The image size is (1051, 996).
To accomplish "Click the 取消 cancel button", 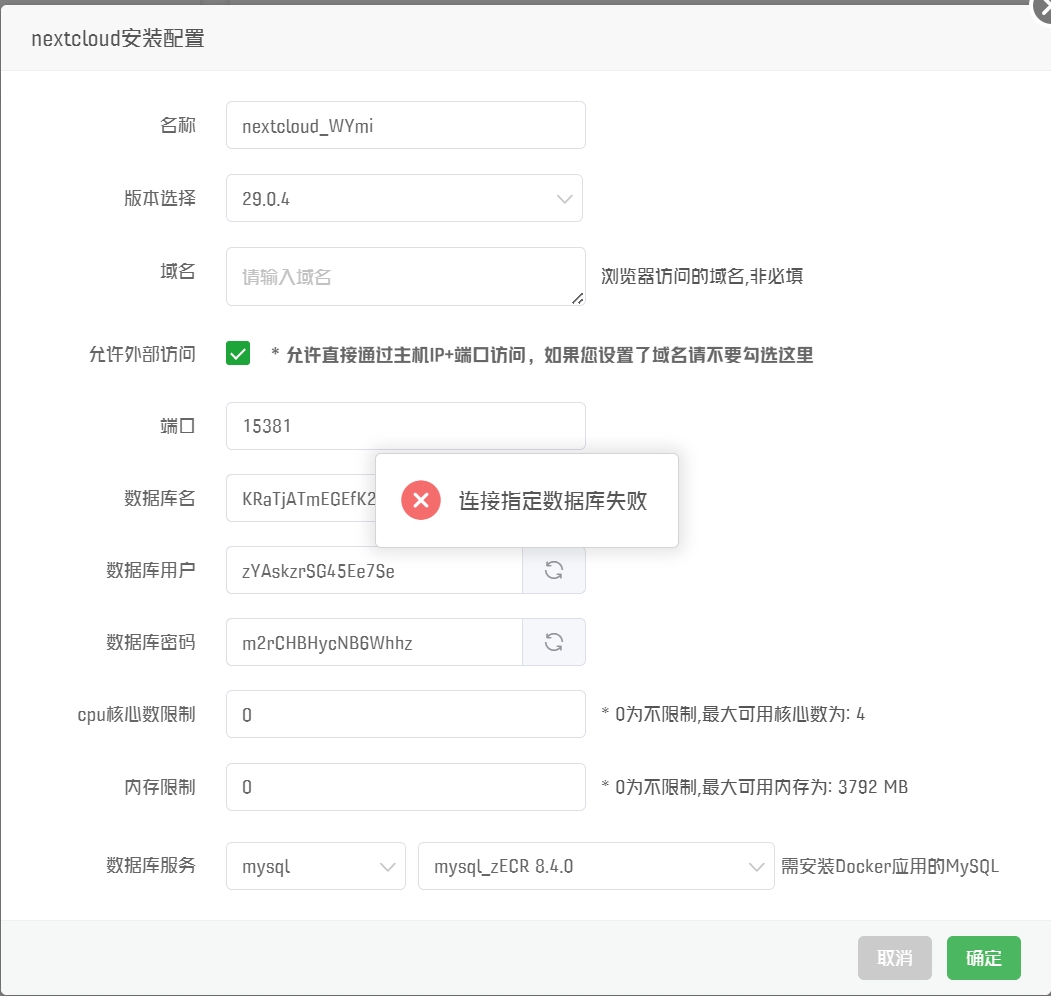I will [x=895, y=958].
